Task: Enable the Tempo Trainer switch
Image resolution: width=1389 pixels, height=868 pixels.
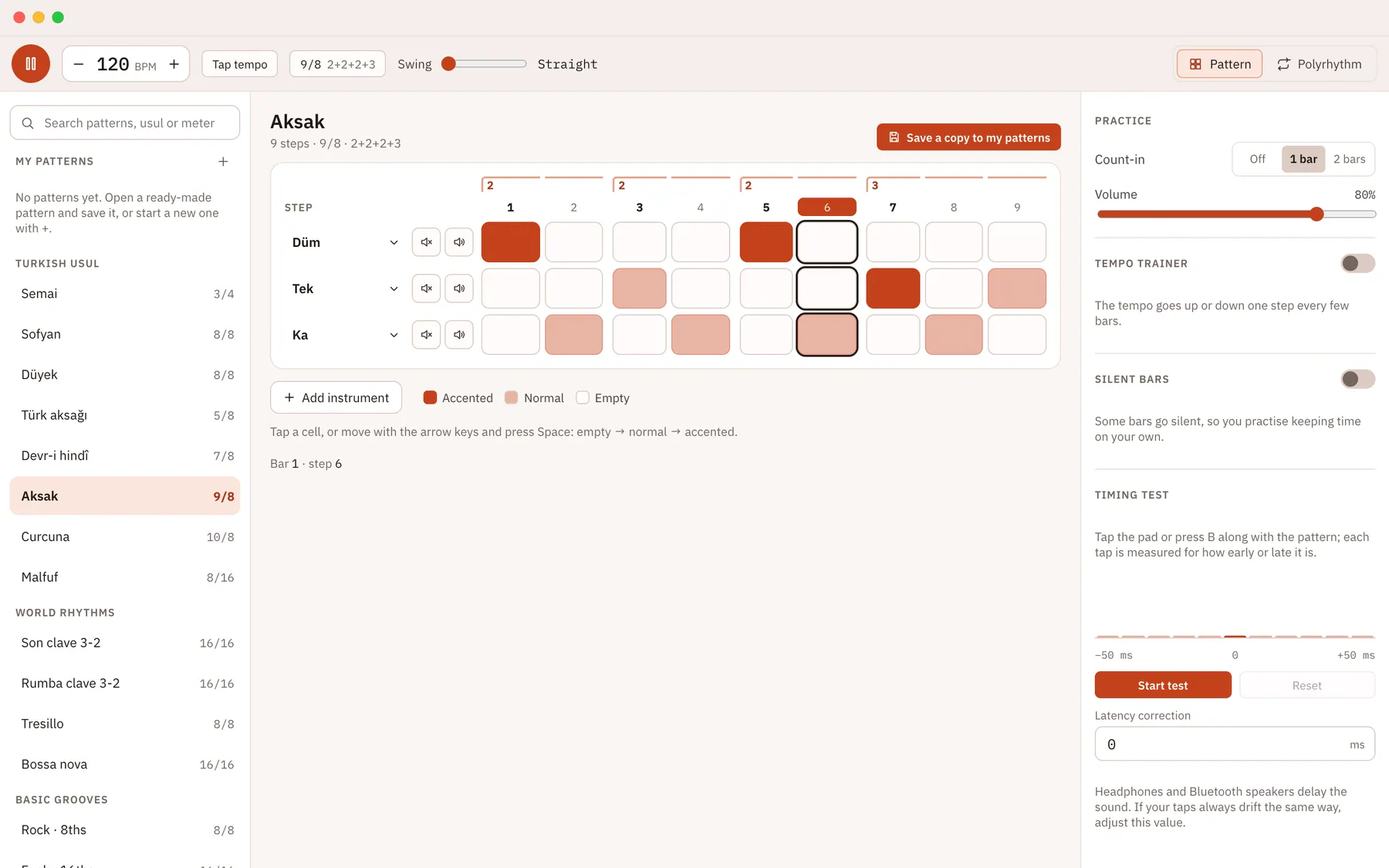Action: pyautogui.click(x=1358, y=263)
